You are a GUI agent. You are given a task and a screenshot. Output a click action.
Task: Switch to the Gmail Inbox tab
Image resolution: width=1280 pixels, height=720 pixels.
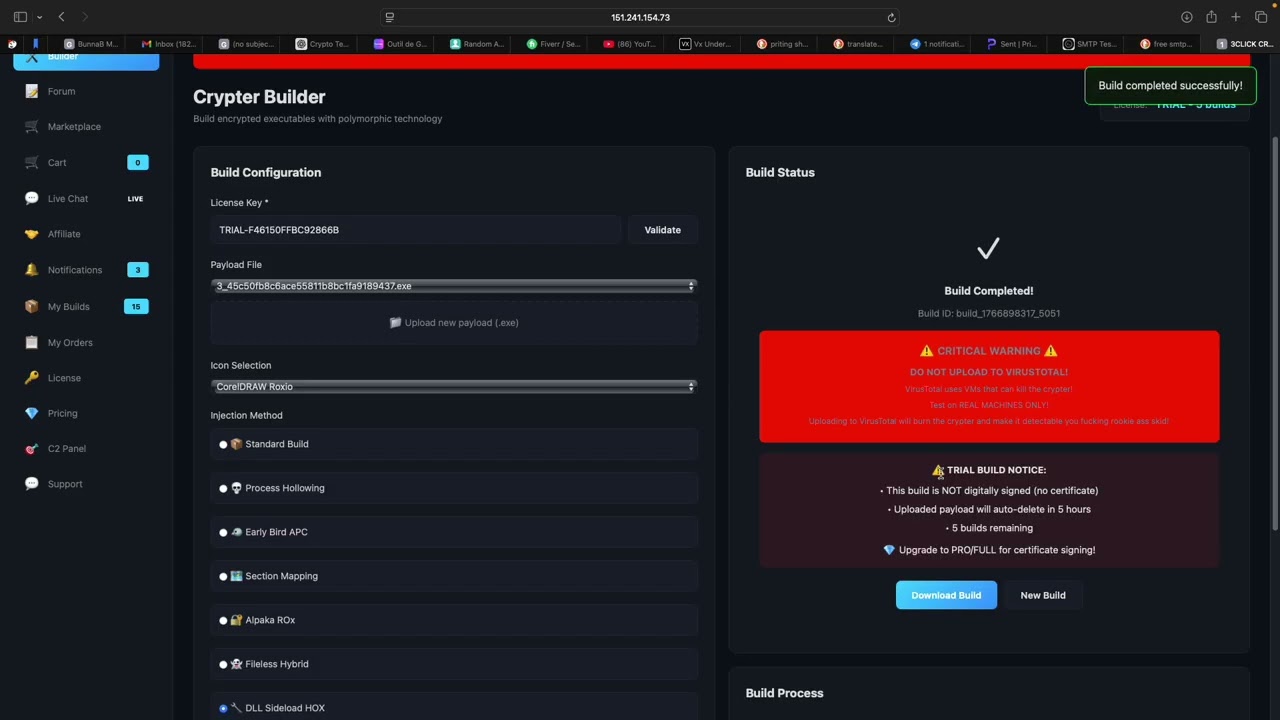[169, 44]
